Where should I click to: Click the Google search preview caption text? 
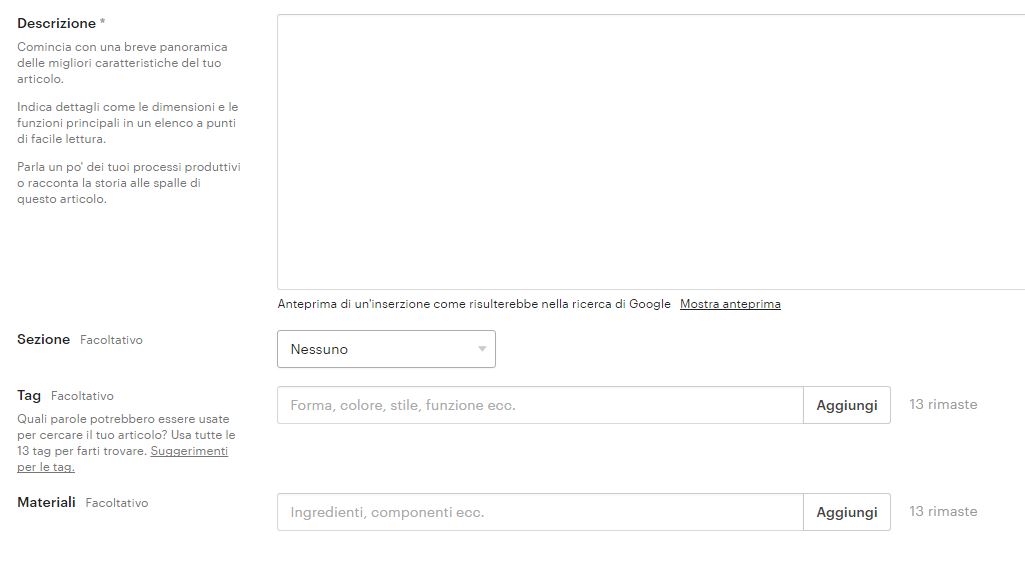[474, 304]
